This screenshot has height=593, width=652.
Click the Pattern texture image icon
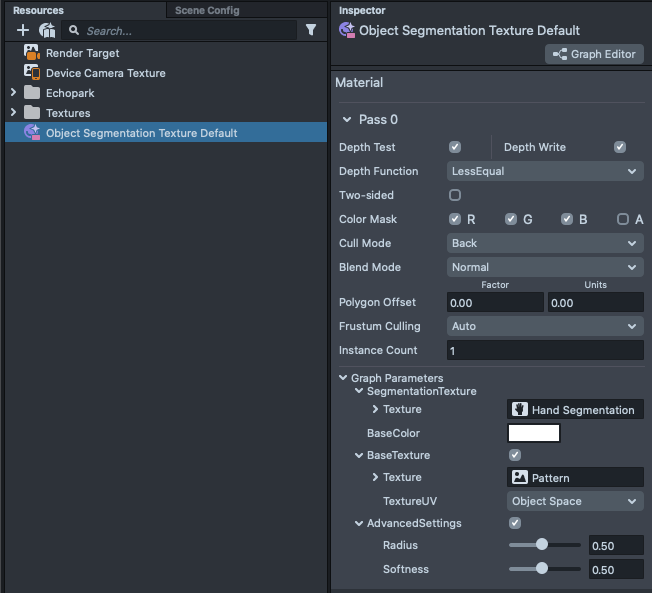(519, 478)
